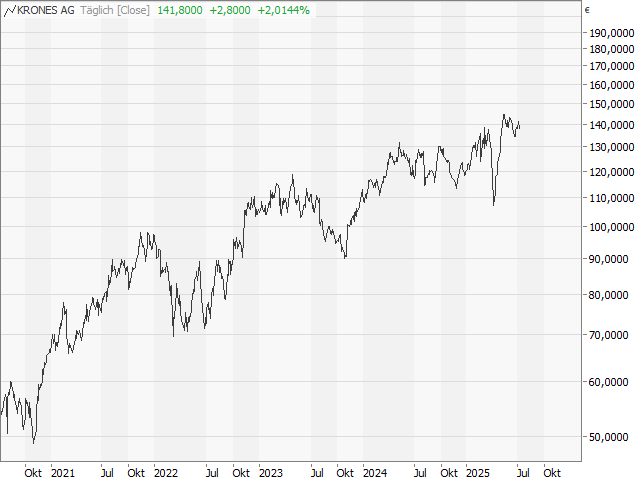This screenshot has width=640, height=480.
Task: Click the 70,0000 price axis label
Action: pos(609,335)
